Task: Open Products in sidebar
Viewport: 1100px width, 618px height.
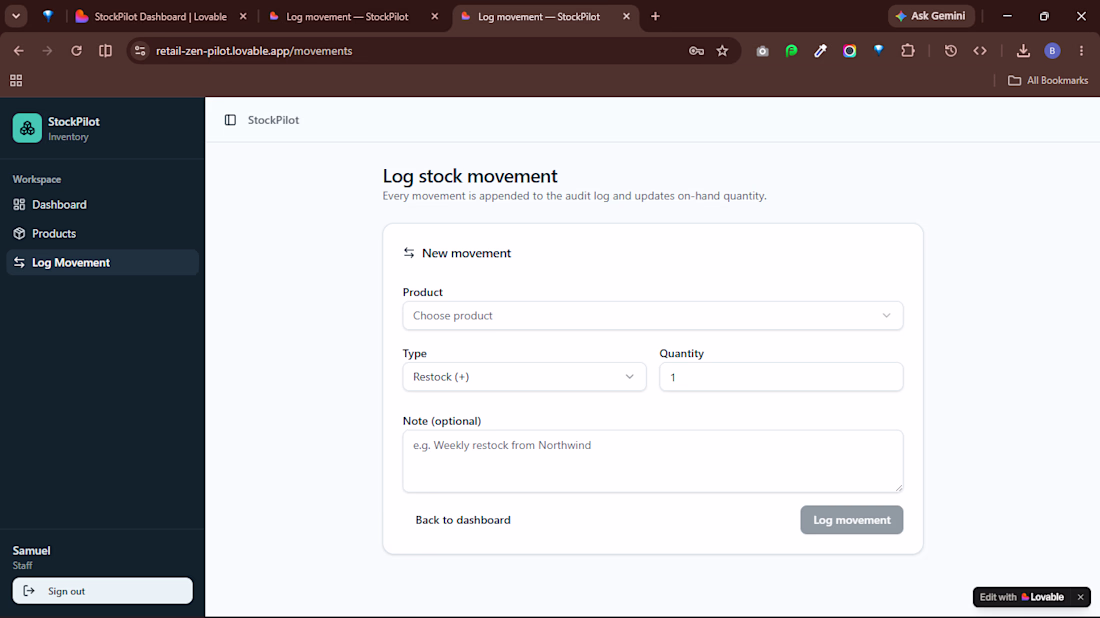Action: (x=102, y=234)
